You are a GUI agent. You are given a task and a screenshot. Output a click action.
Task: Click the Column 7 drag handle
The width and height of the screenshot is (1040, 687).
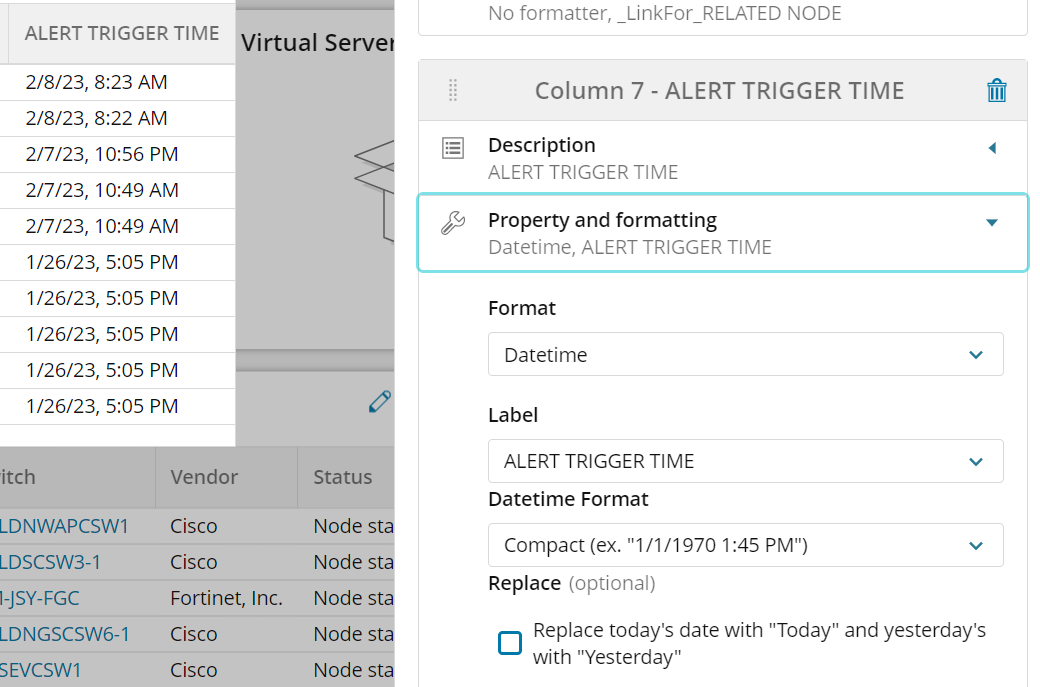coord(452,91)
